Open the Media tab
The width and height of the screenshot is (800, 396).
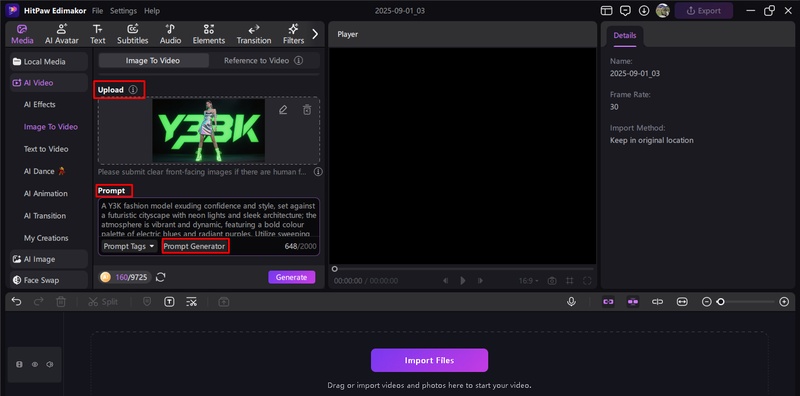tap(22, 34)
